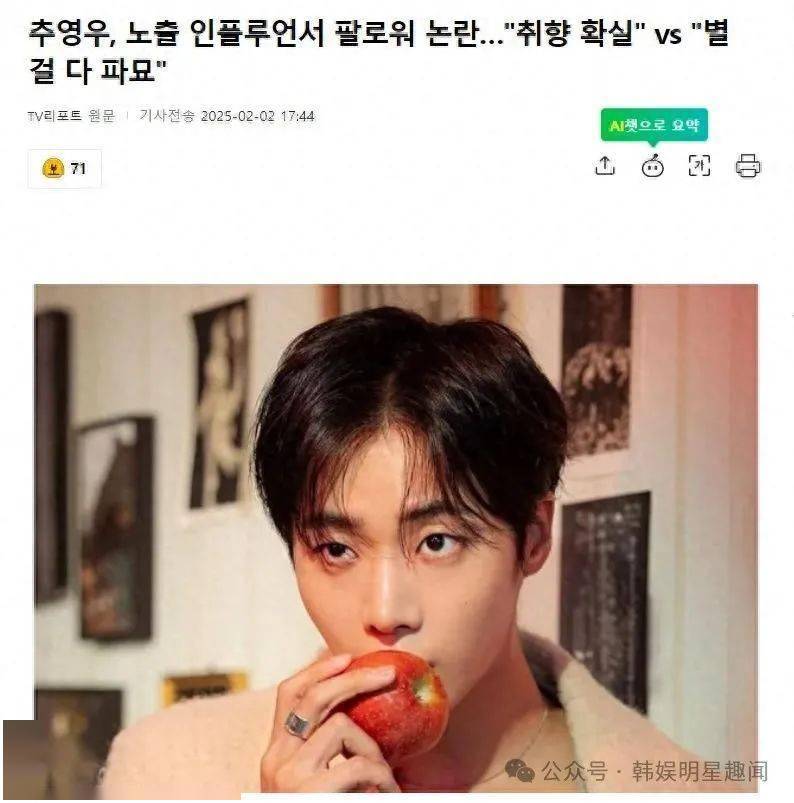Open the 원문 original article link
The width and height of the screenshot is (794, 803).
coord(101,116)
